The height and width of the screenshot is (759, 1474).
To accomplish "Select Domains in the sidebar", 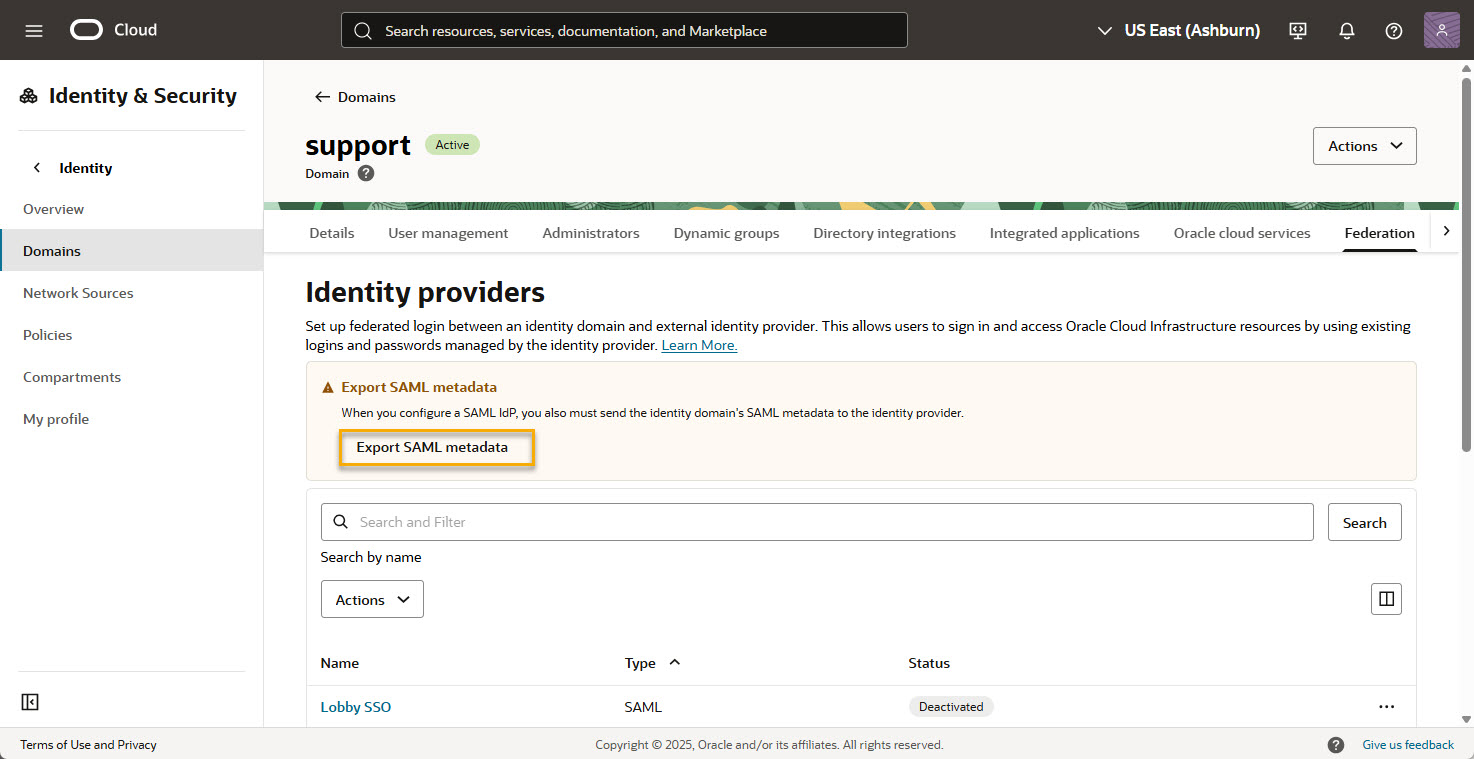I will click(x=132, y=251).
